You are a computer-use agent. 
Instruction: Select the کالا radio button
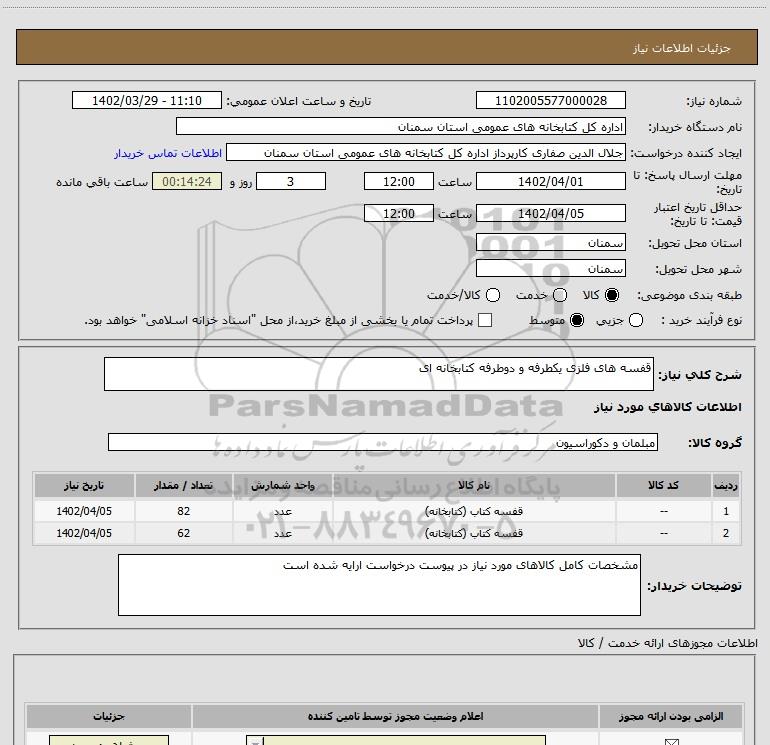pos(612,295)
